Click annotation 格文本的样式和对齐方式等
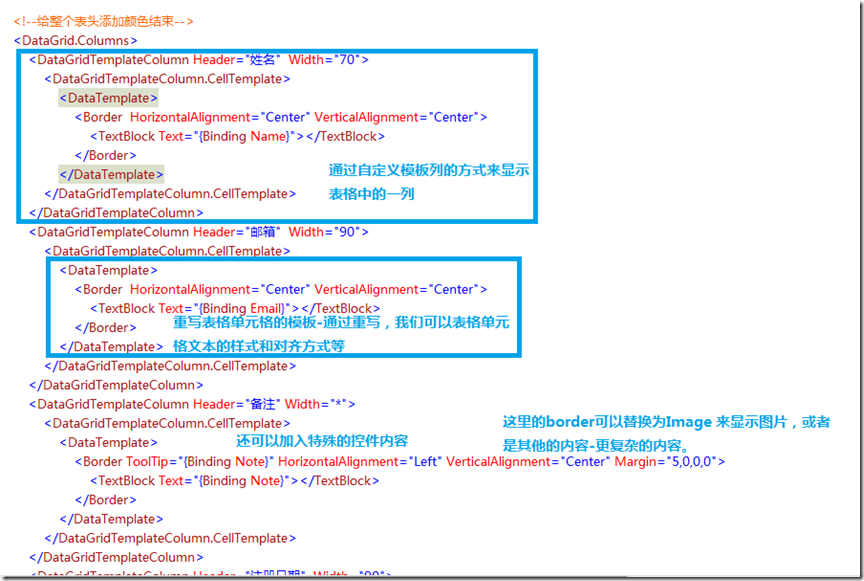Viewport: 864px width, 581px height. (259, 346)
